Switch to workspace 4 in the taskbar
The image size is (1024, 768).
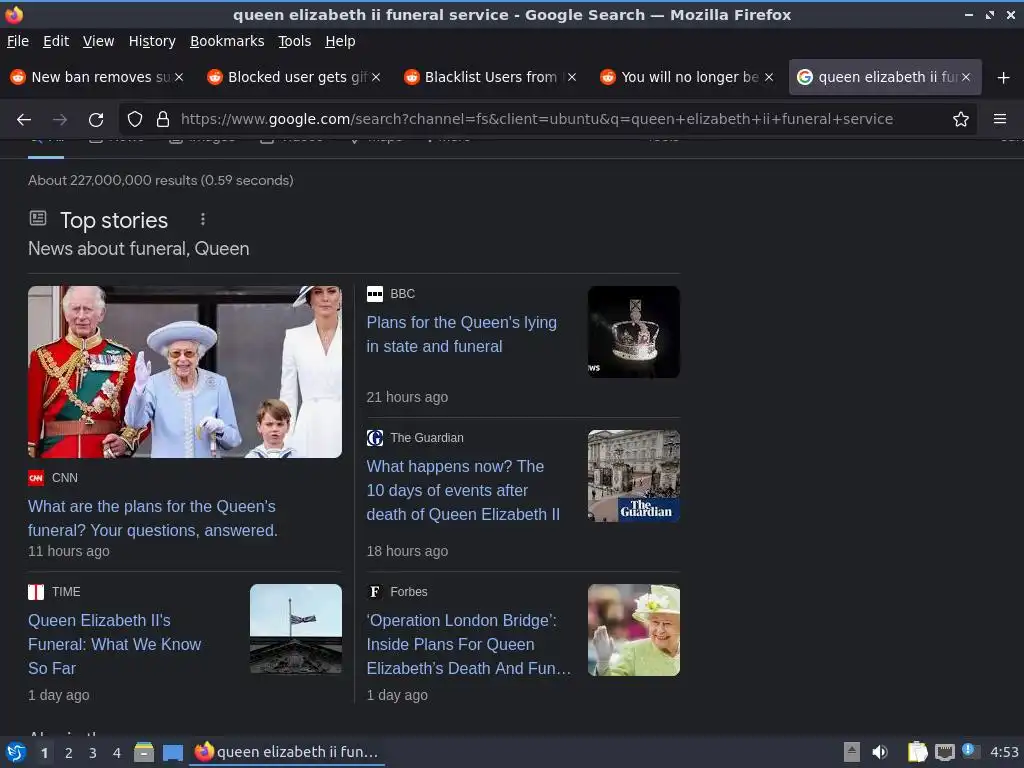(x=117, y=753)
